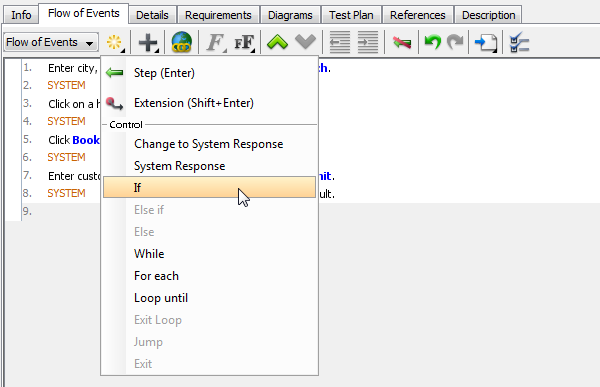Select the Flow of Events tab
The width and height of the screenshot is (600, 387).
coord(83,13)
